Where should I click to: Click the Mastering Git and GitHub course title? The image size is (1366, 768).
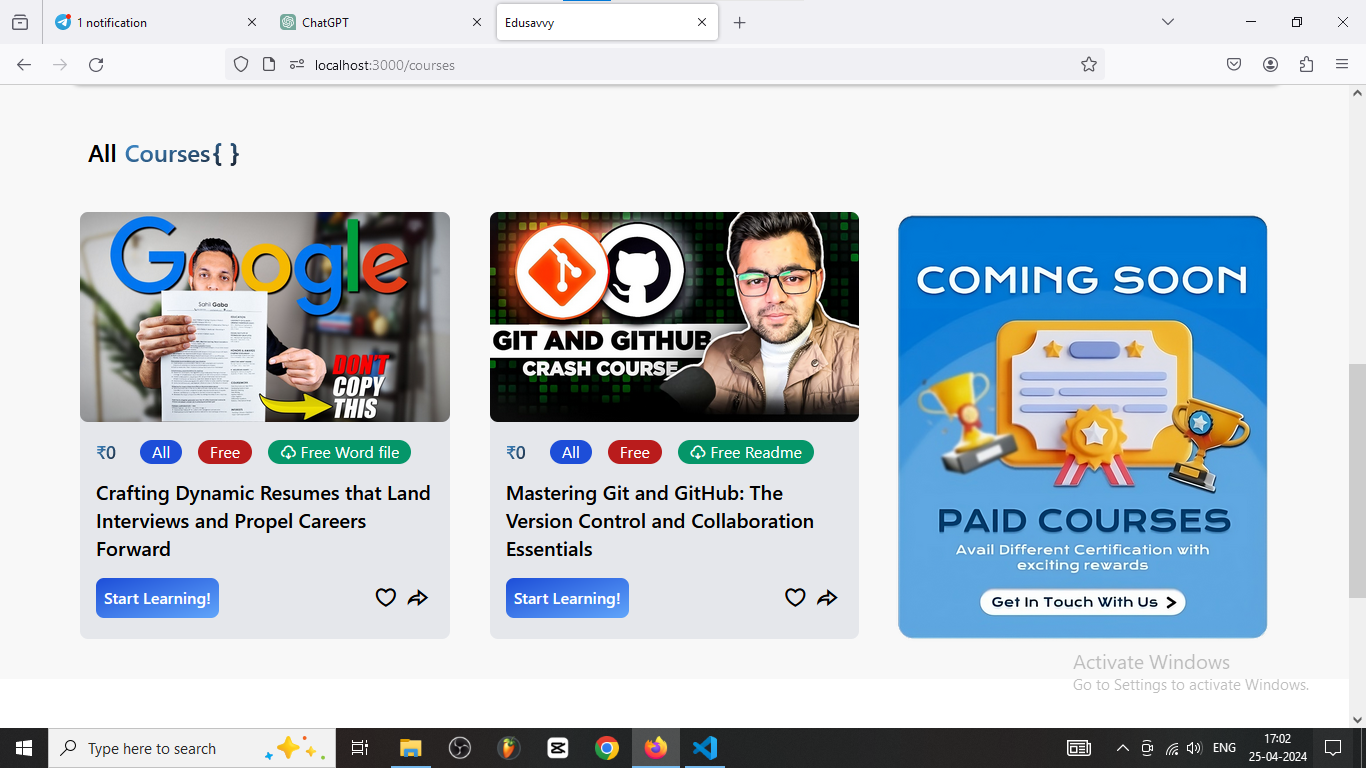click(660, 521)
